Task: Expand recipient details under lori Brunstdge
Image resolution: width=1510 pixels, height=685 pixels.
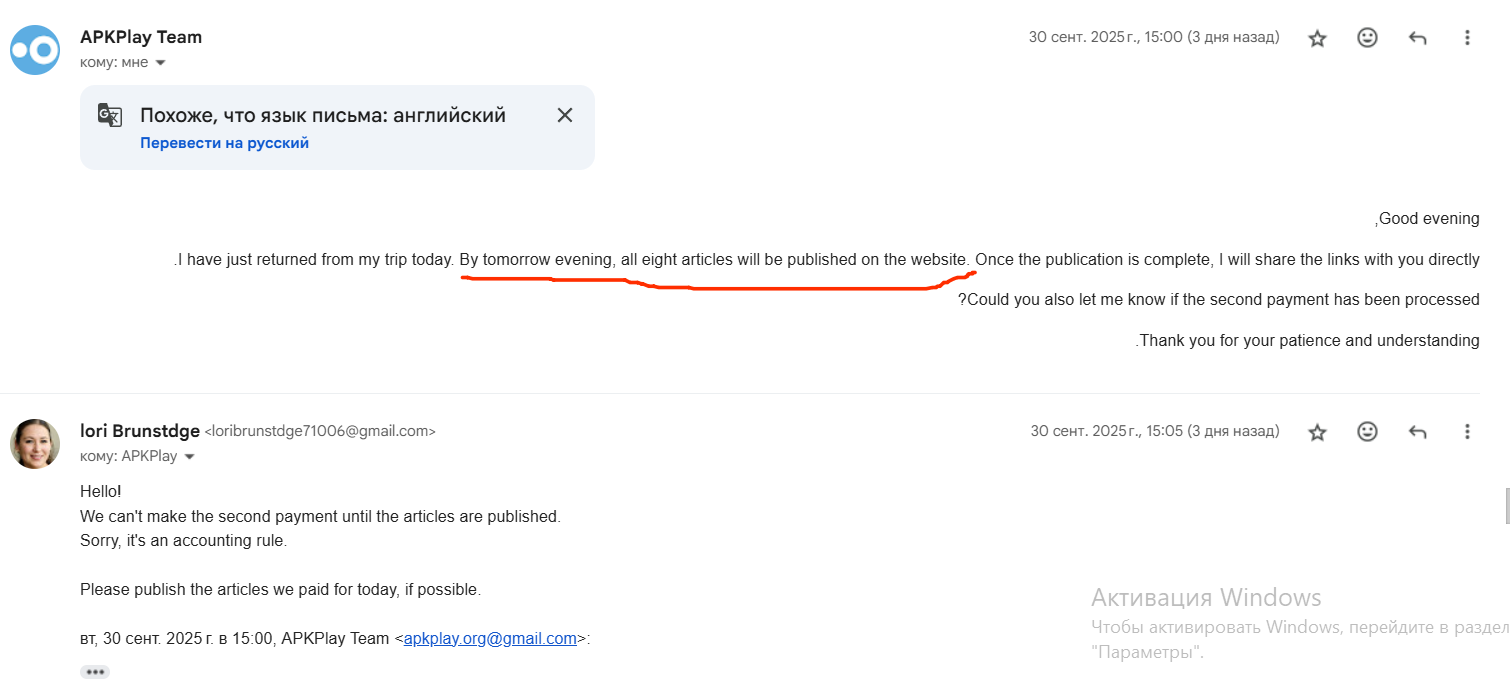Action: [x=189, y=457]
